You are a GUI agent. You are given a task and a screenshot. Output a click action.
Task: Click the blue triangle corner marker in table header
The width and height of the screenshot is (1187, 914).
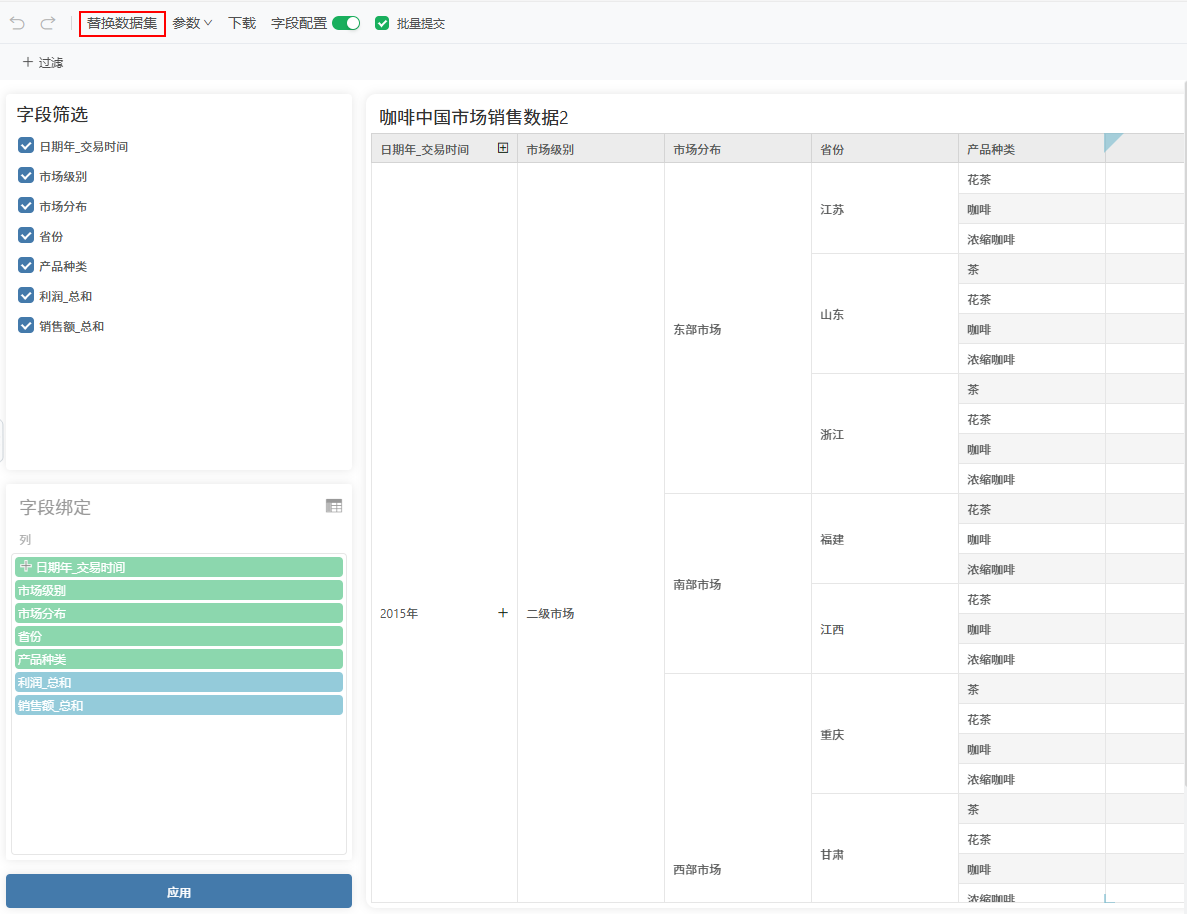(x=1112, y=142)
